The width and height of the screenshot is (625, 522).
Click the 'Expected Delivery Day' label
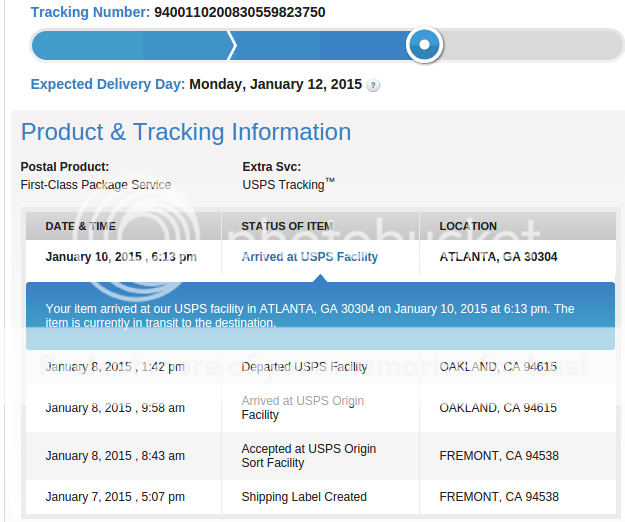108,85
